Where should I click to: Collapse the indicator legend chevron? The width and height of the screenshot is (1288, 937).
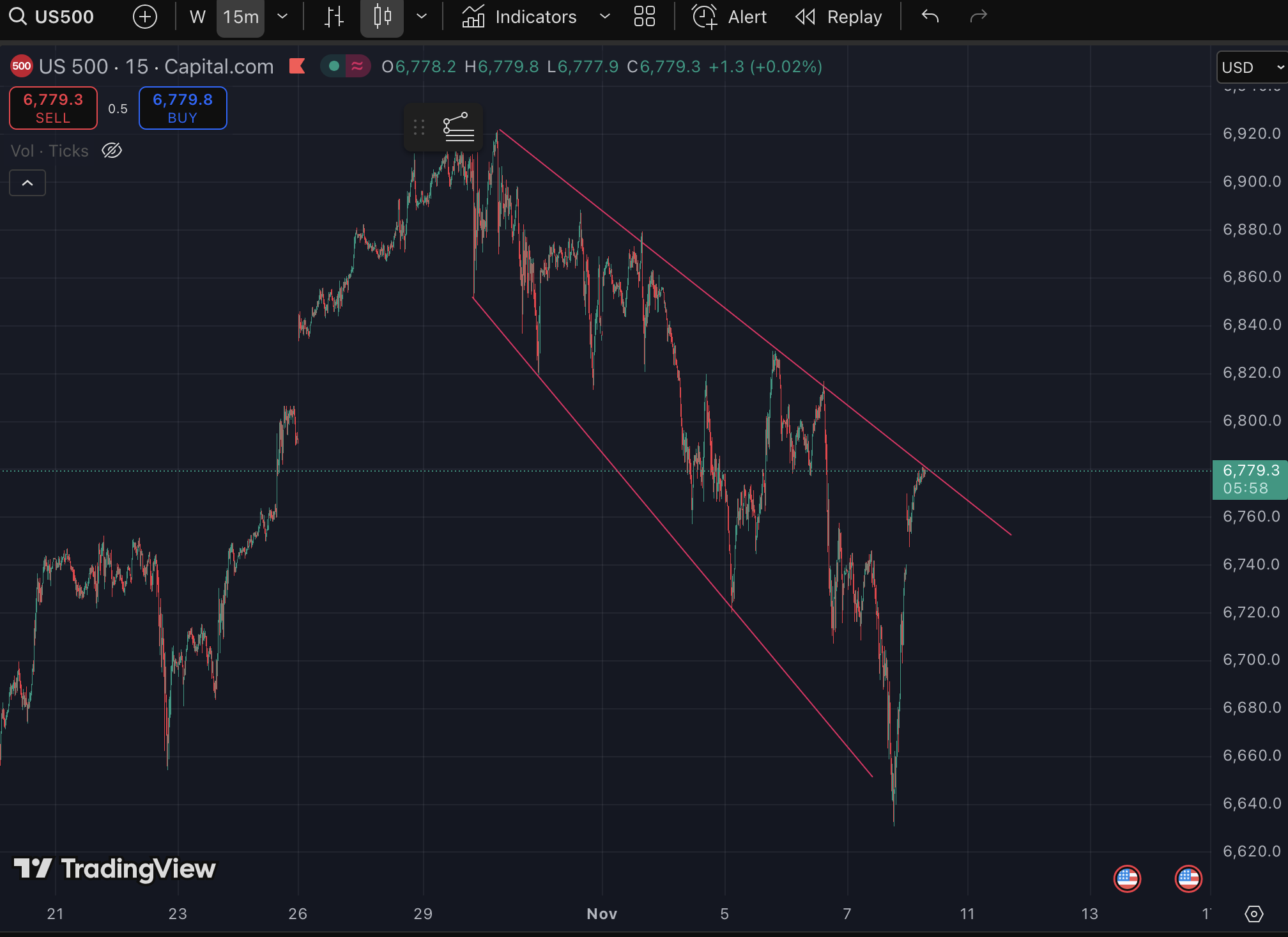[x=27, y=183]
